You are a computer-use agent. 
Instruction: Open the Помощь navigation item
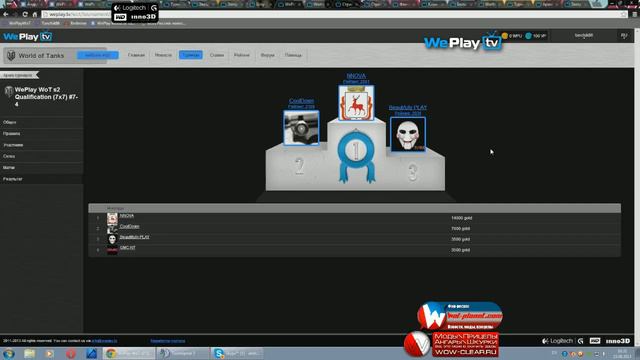coord(293,55)
